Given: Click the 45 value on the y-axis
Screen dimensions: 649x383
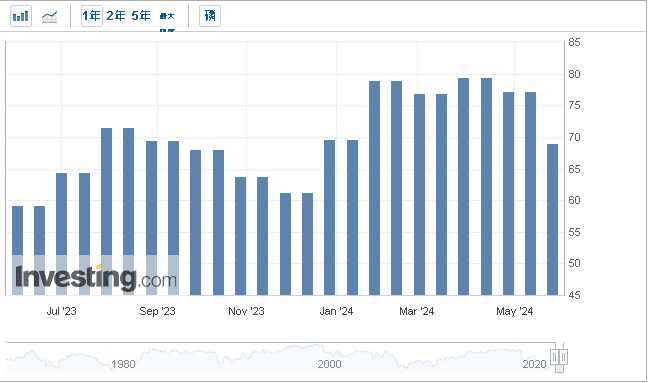Looking at the screenshot, I should pyautogui.click(x=574, y=295).
